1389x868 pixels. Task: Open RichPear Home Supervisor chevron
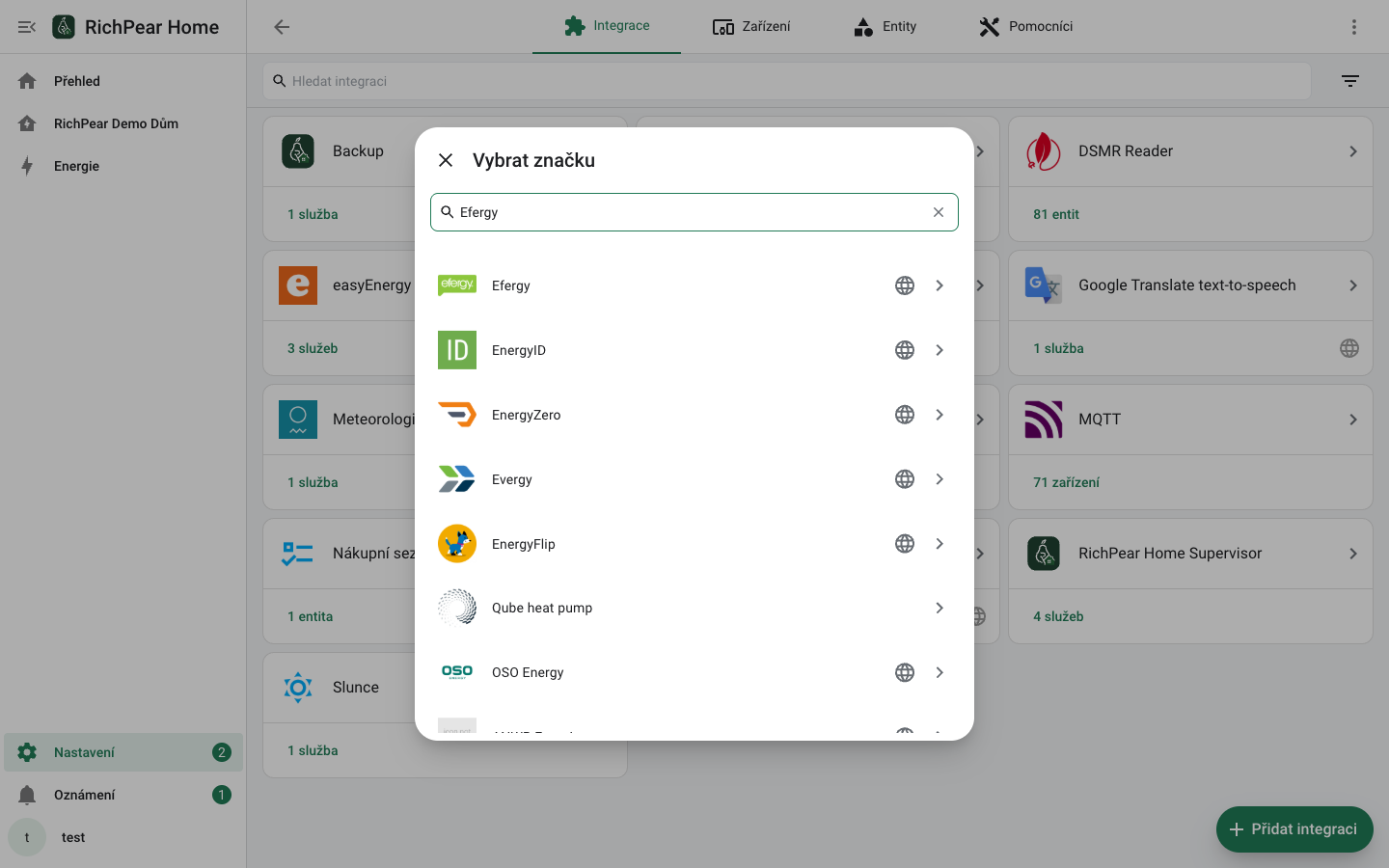tap(1353, 554)
